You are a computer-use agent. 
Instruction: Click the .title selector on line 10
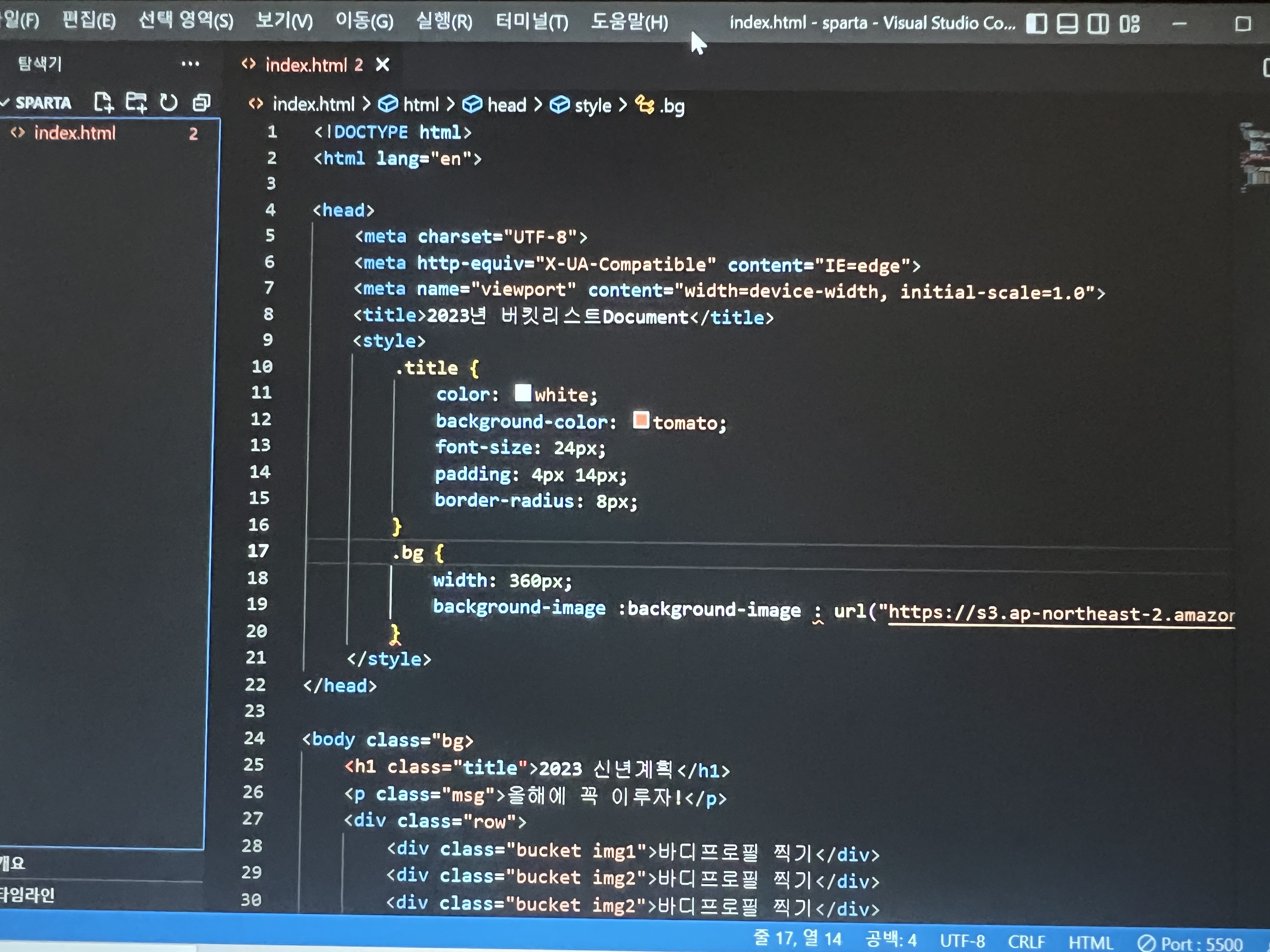(426, 367)
